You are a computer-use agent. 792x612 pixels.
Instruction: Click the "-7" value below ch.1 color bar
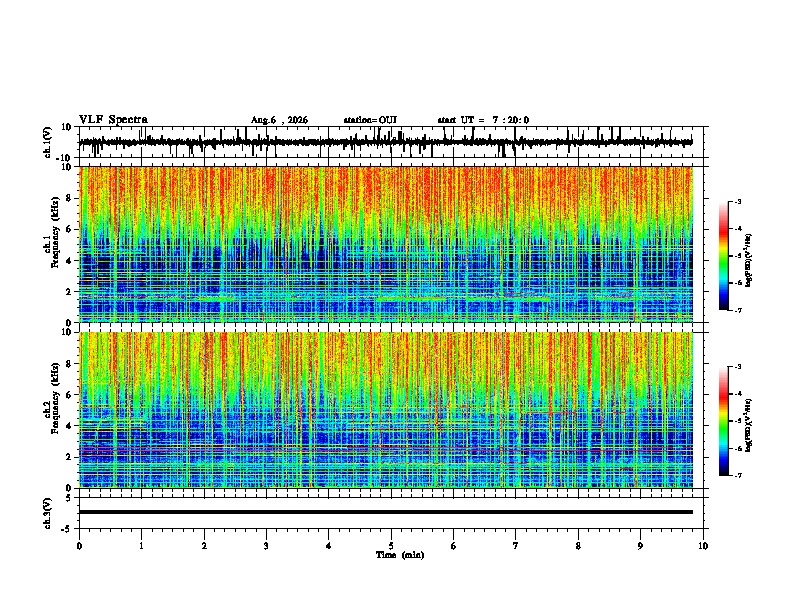pyautogui.click(x=738, y=310)
